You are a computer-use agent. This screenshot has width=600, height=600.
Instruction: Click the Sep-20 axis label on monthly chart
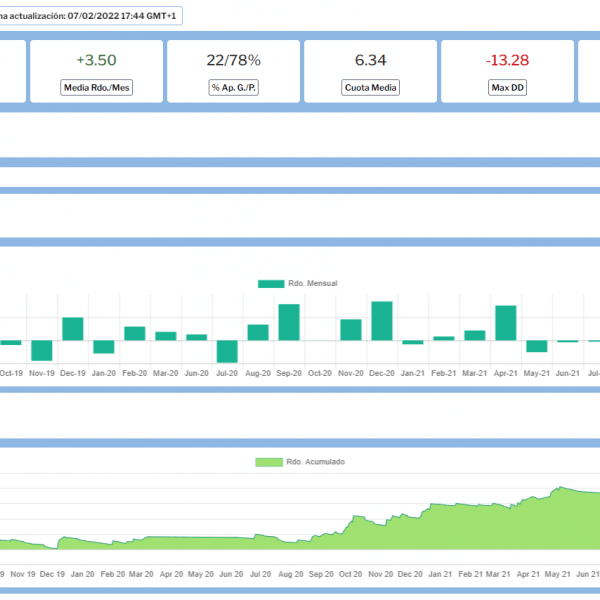pos(289,373)
